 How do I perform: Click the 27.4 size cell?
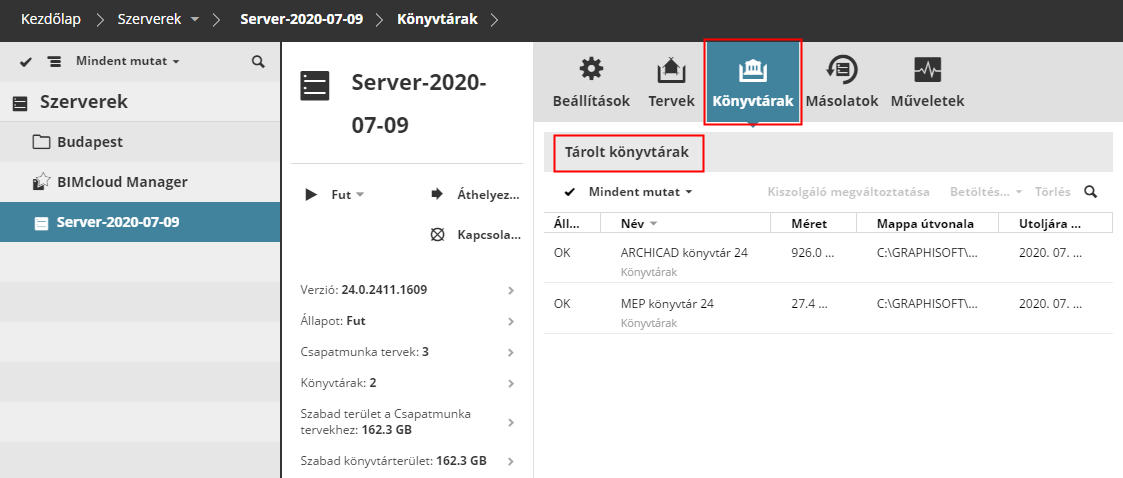pyautogui.click(x=809, y=303)
